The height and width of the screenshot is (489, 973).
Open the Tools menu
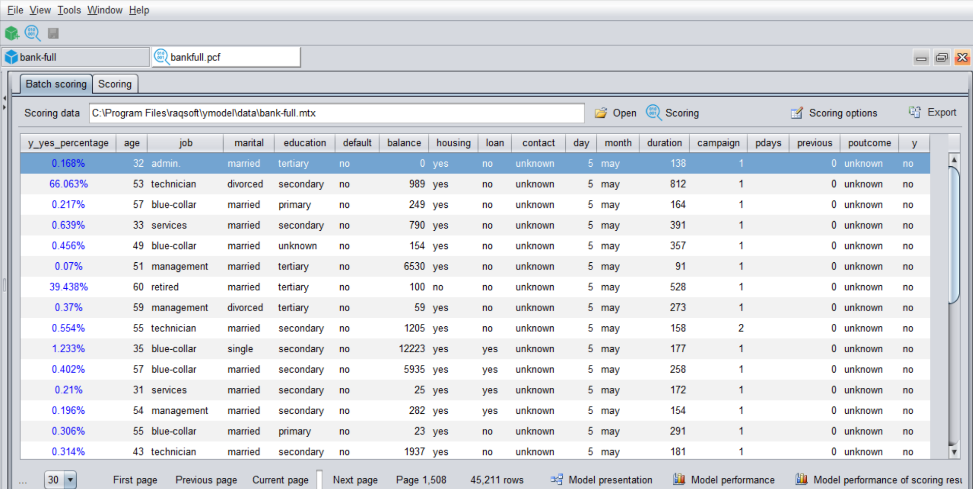[69, 10]
